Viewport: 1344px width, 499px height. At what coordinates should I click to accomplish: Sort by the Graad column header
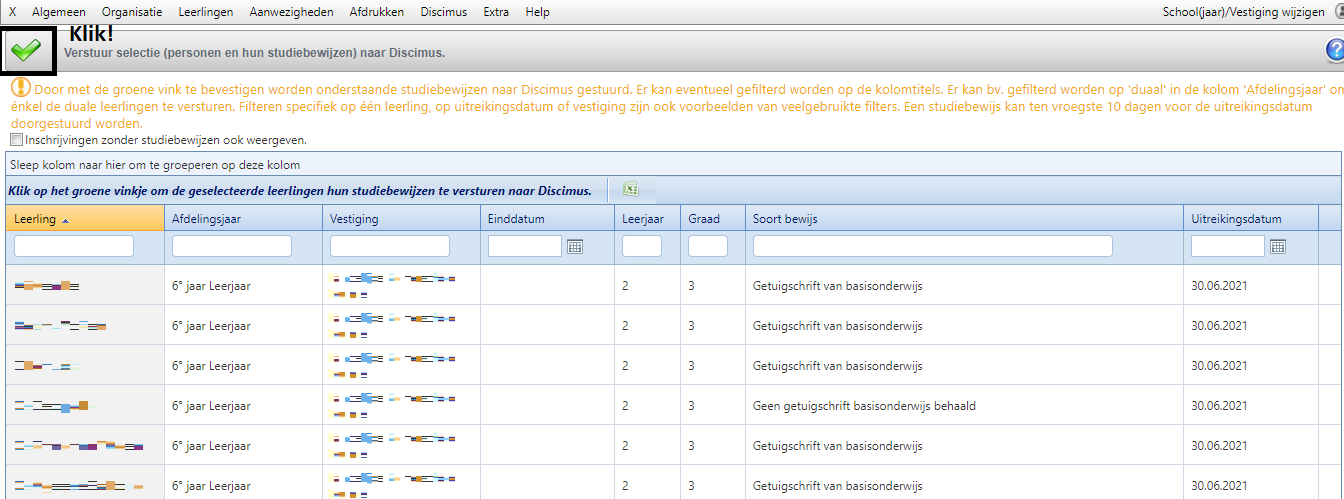(x=713, y=219)
